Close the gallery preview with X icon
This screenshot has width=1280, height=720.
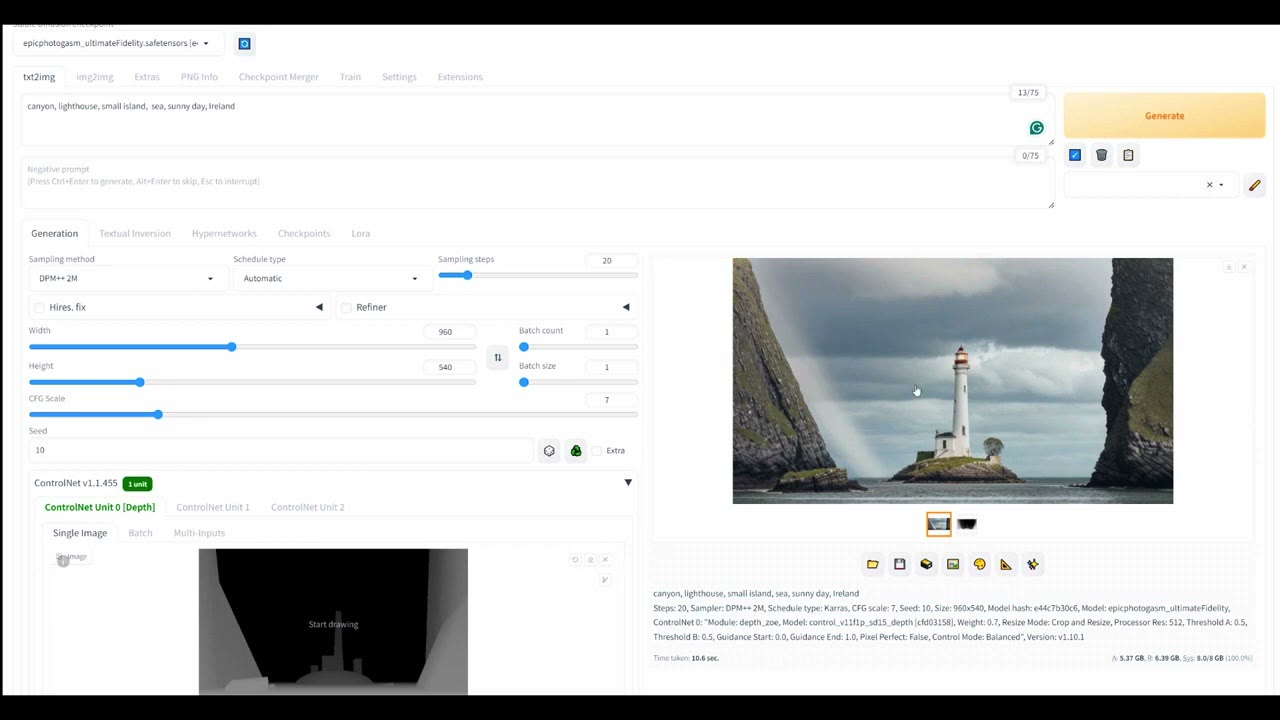coord(1244,267)
